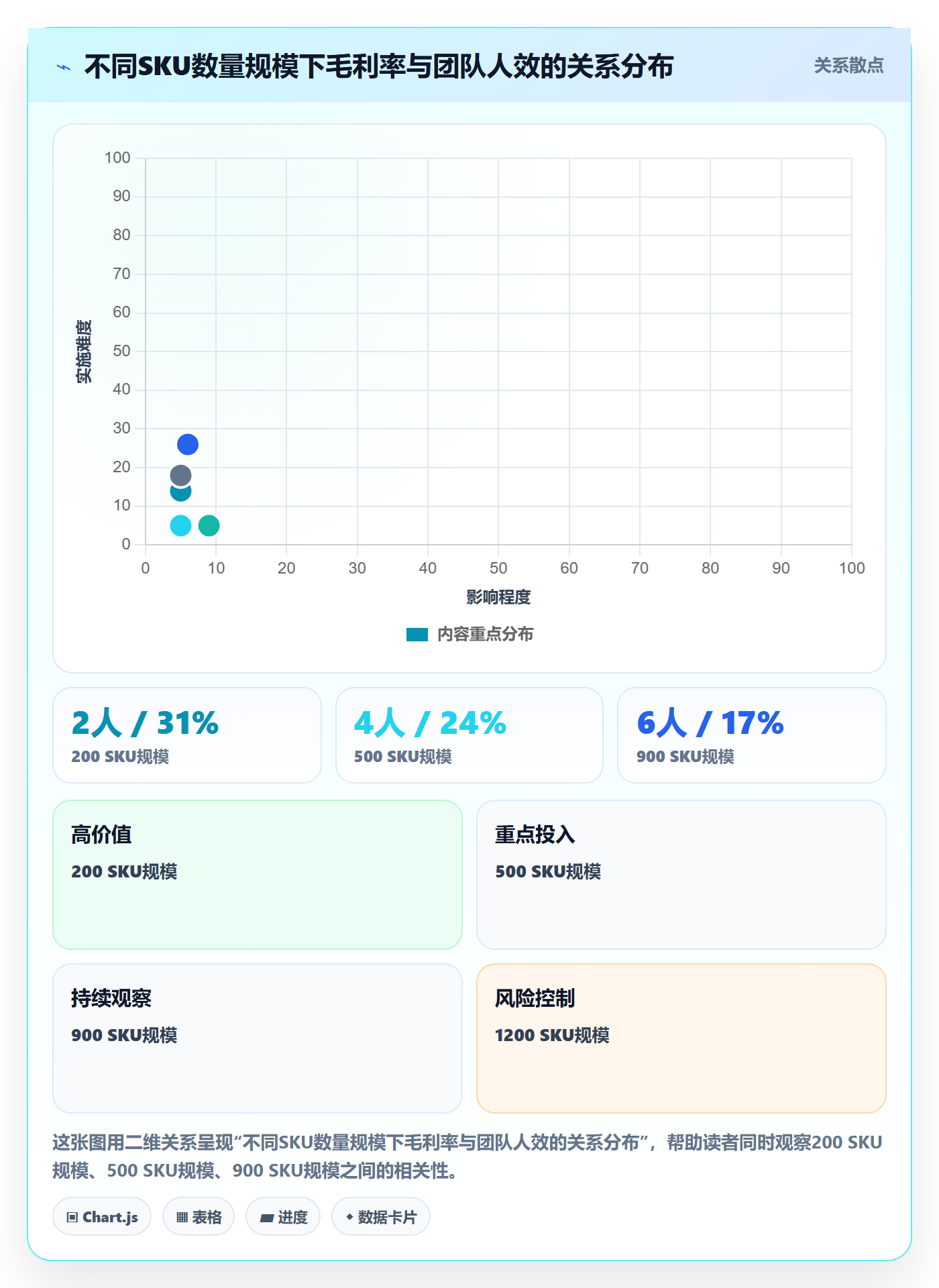Screen dimensions: 939x1288
Task: Click the 进度 chip
Action: 283,1217
